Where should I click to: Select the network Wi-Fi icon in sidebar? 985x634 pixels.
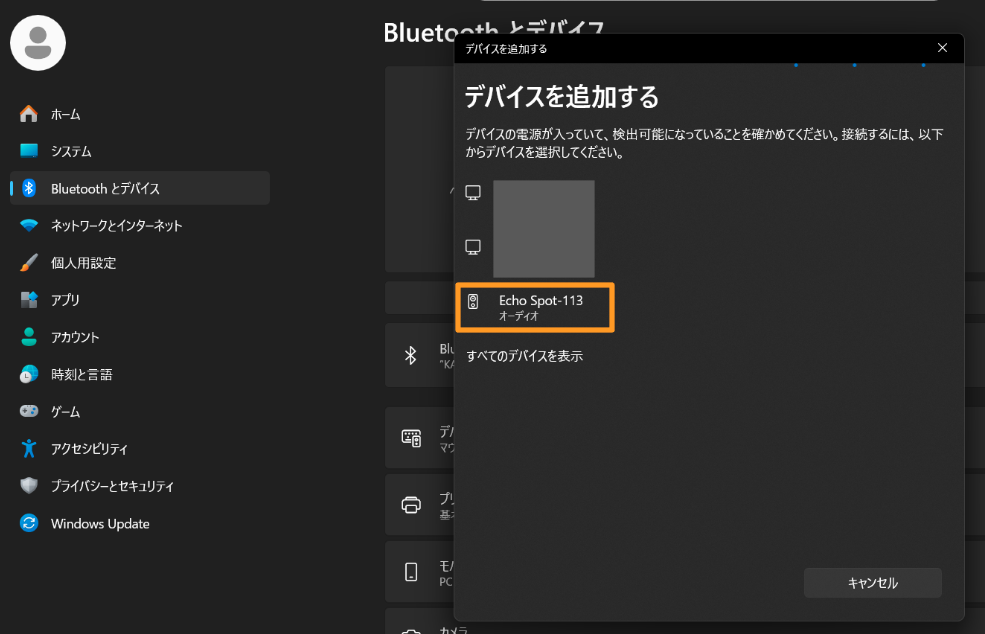click(x=29, y=226)
